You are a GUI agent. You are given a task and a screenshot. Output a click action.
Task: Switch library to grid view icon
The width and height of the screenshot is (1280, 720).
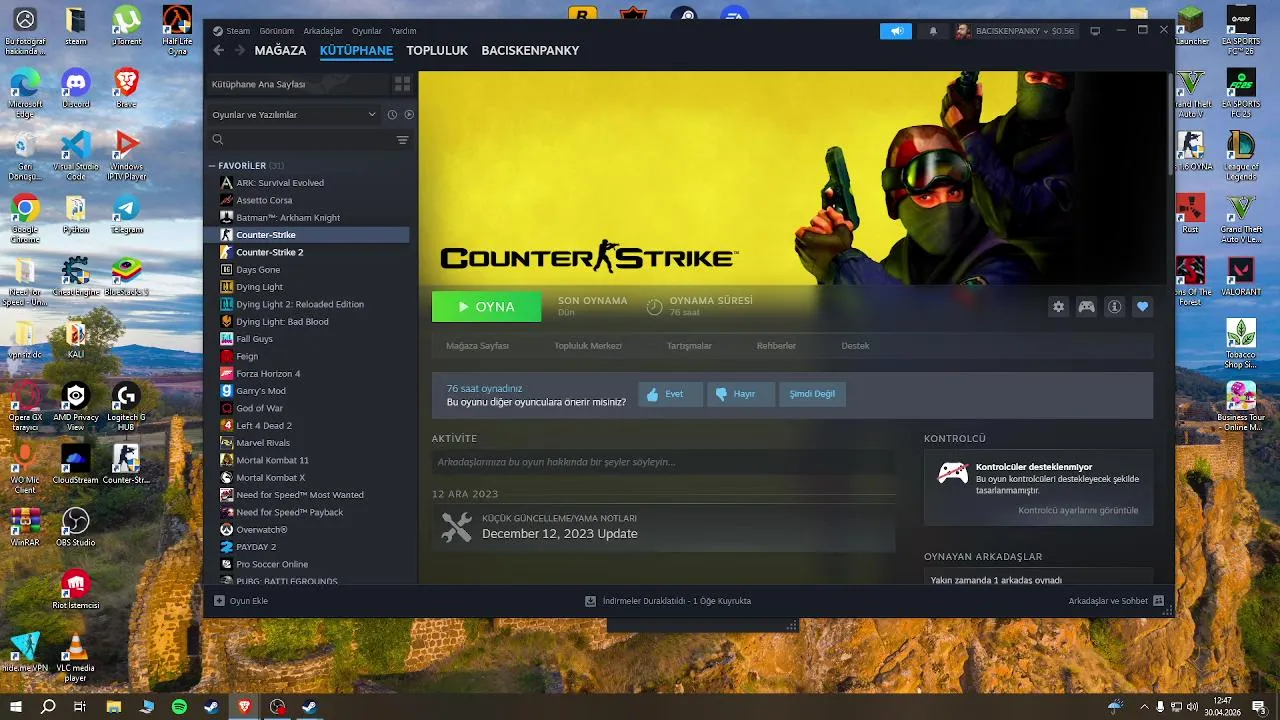[x=402, y=84]
